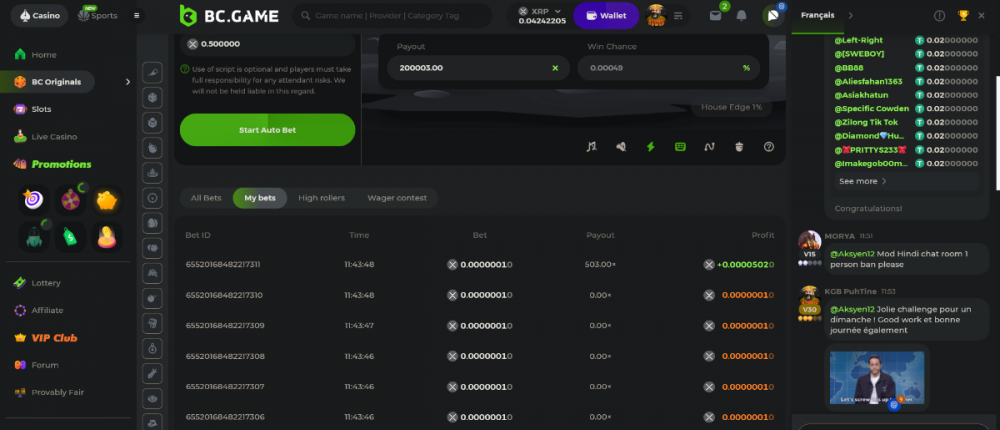Toggle the sound speaker icon
Screen dimensions: 1000x430
(621, 146)
